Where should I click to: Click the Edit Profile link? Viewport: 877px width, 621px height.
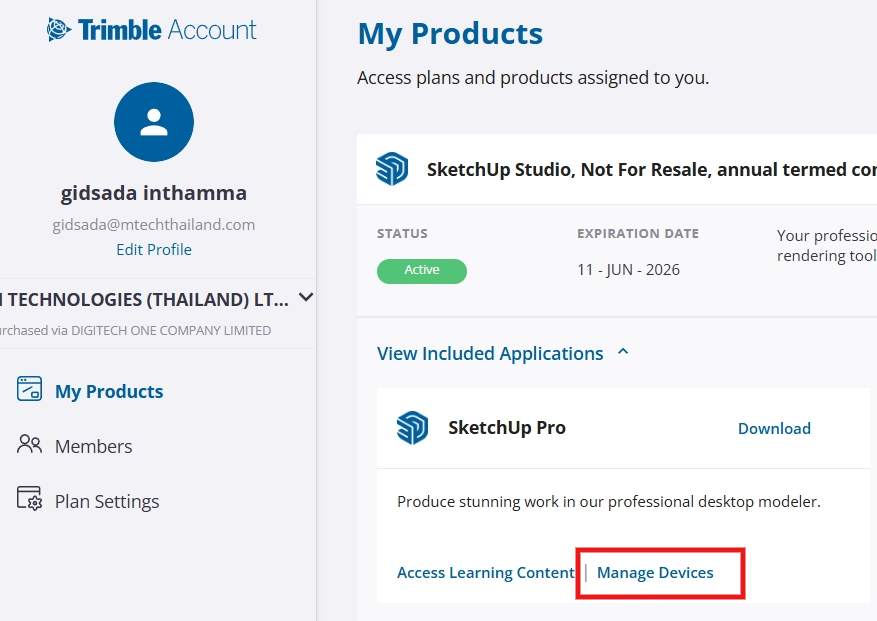[154, 249]
